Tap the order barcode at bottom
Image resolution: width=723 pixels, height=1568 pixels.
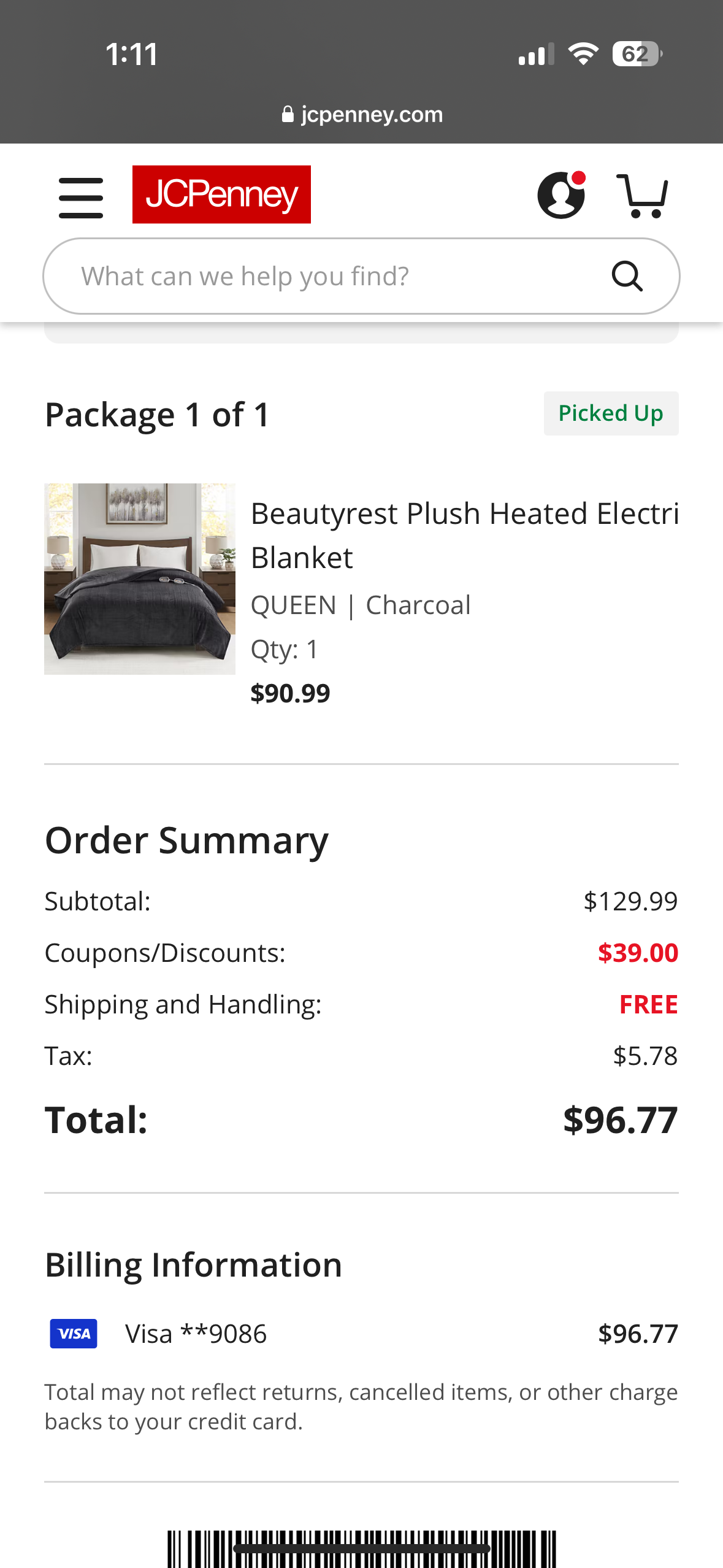click(x=362, y=1549)
